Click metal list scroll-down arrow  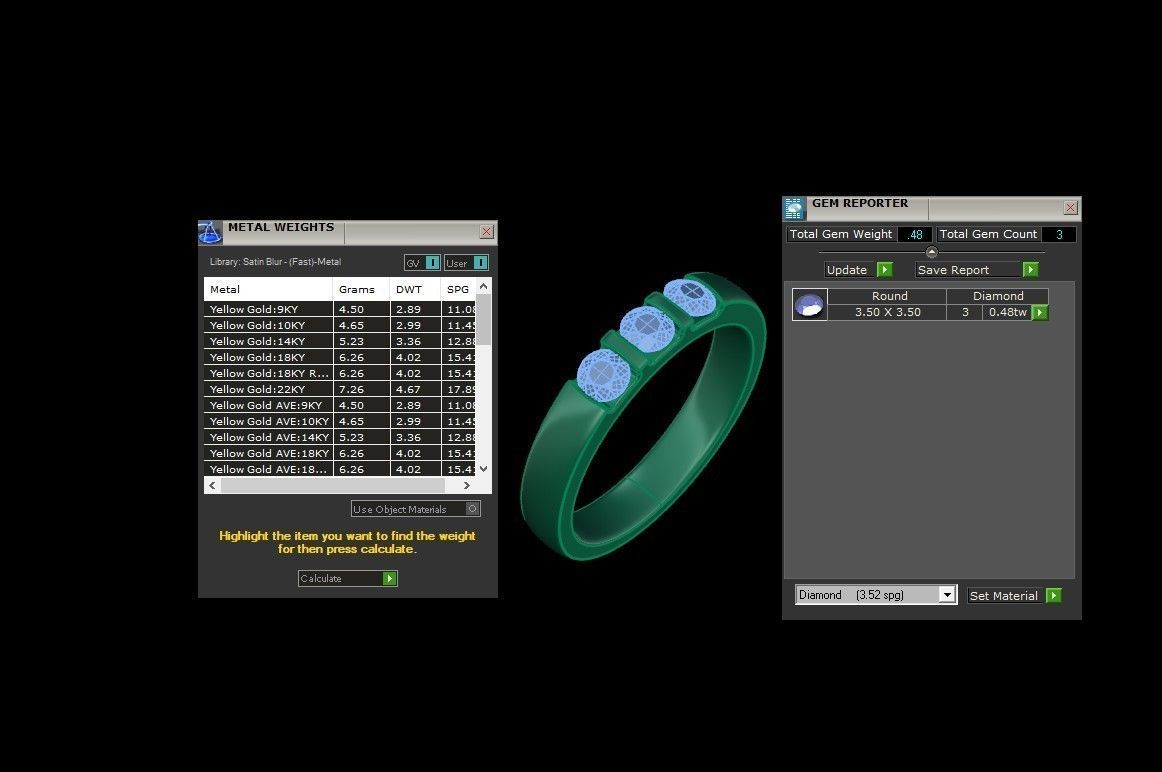tap(483, 469)
